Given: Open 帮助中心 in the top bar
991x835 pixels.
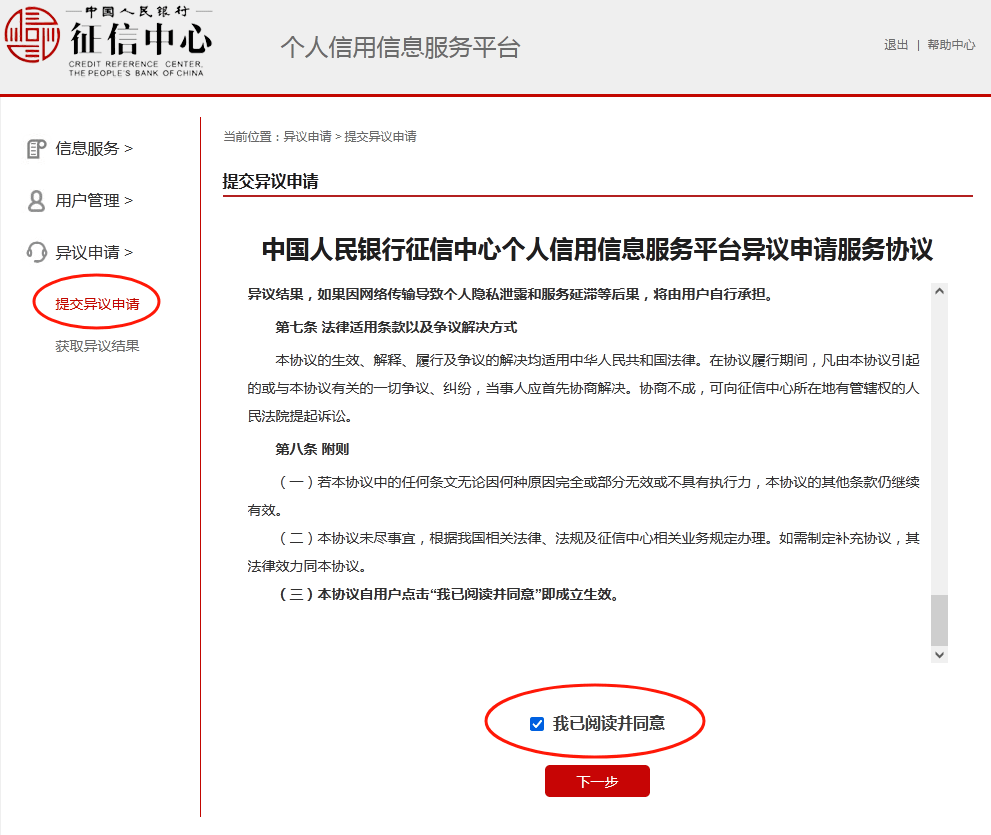Looking at the screenshot, I should (953, 44).
